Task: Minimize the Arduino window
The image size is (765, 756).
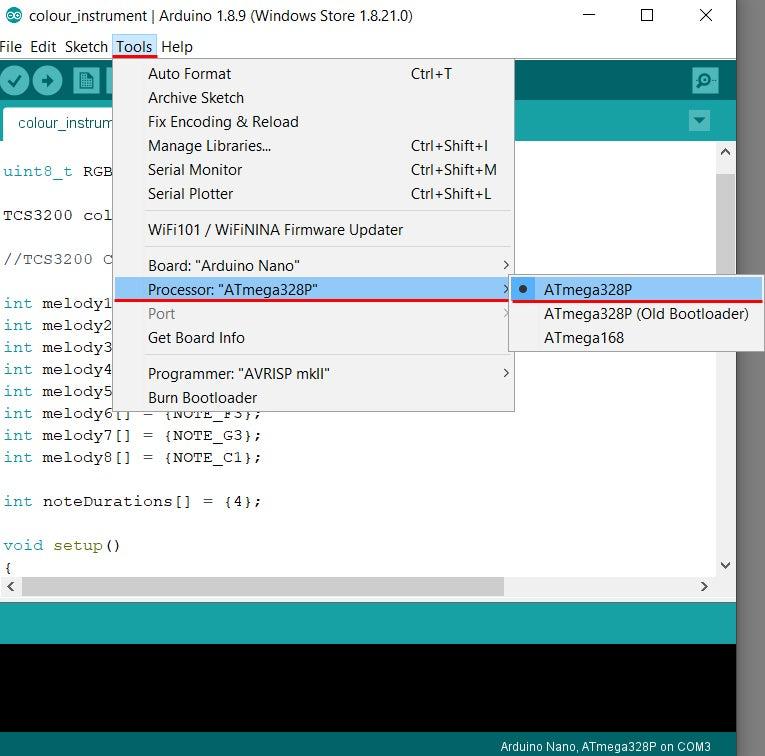Action: (x=589, y=15)
